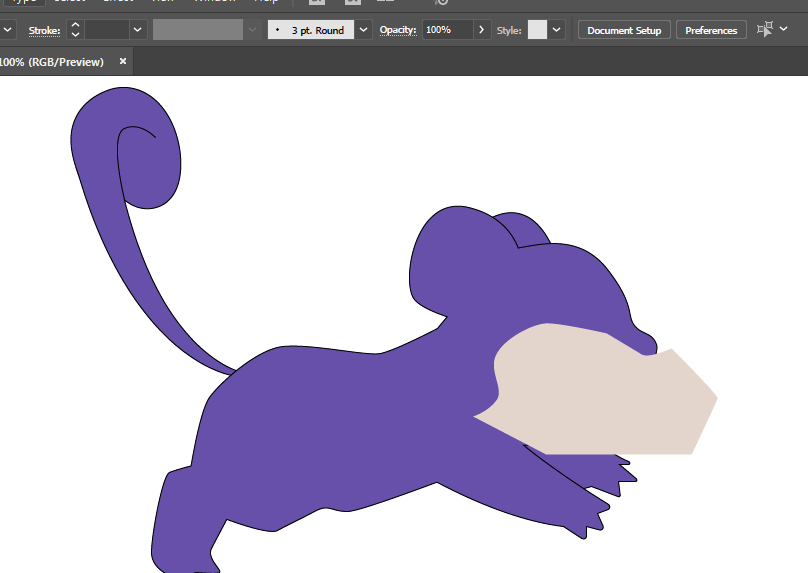Image resolution: width=808 pixels, height=573 pixels.
Task: Select the 3 pt. Round brush definition
Action: coord(311,30)
